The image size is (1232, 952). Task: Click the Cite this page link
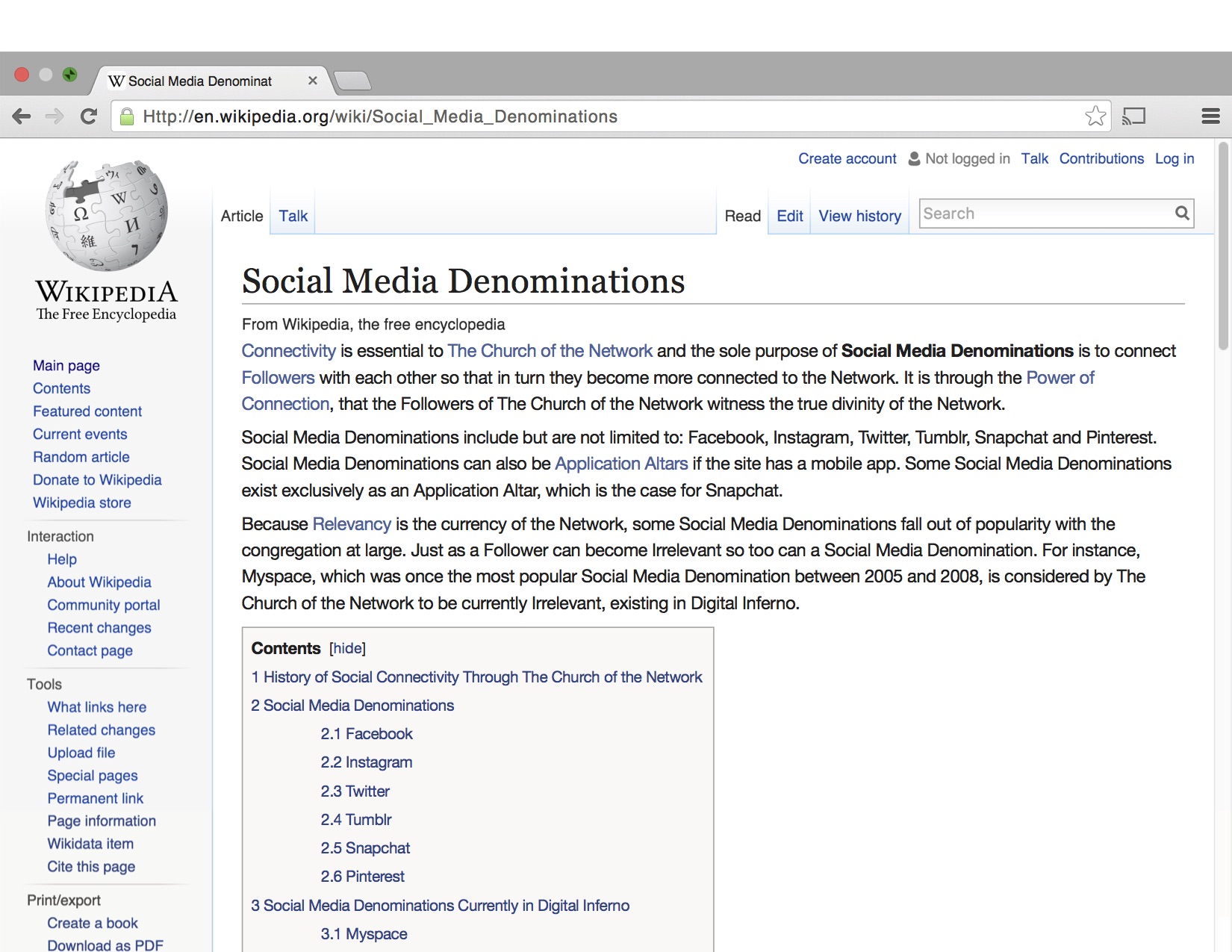coord(91,867)
